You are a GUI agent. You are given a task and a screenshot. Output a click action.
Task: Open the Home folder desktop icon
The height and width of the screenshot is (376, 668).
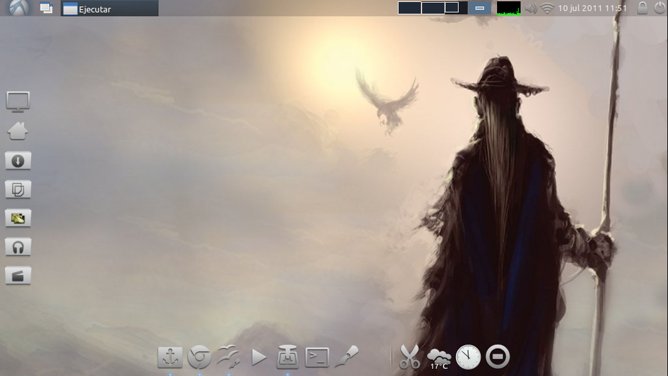(x=18, y=131)
